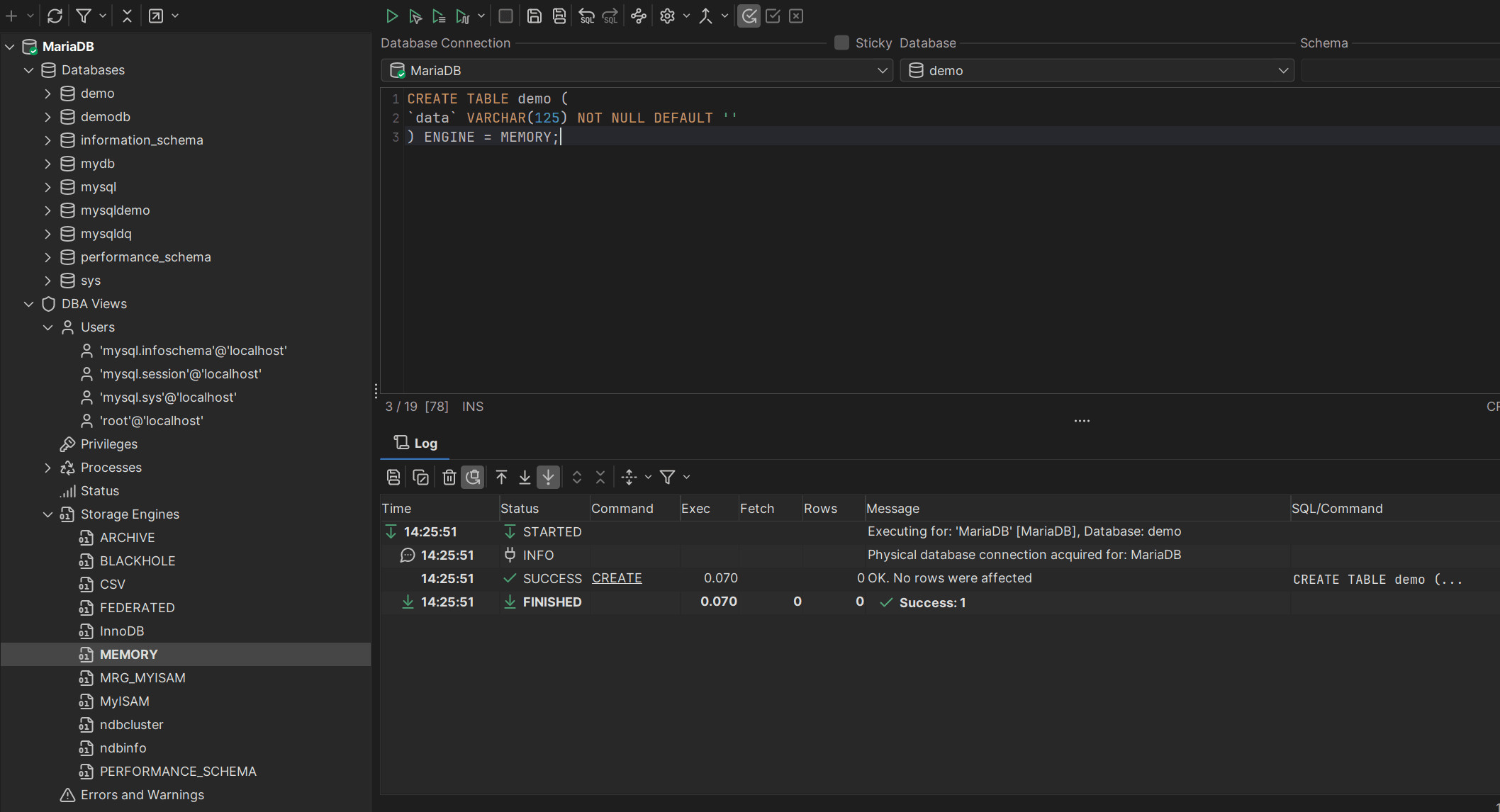The width and height of the screenshot is (1500, 812).
Task: Click the explain plan graph icon in the toolbar
Action: pos(639,16)
